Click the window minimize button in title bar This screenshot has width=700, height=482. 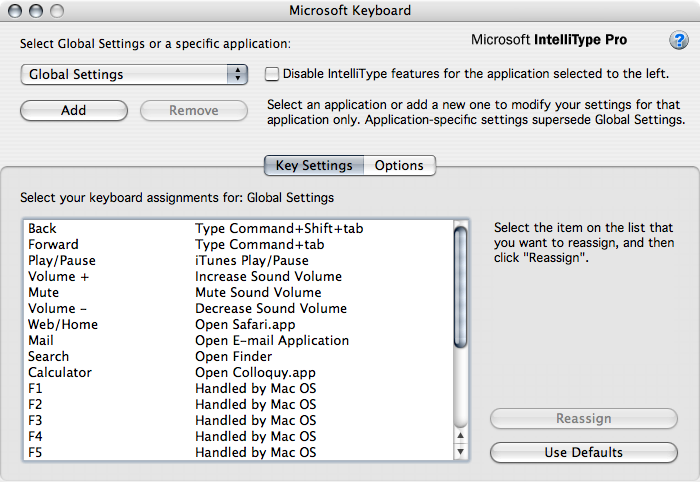(36, 11)
